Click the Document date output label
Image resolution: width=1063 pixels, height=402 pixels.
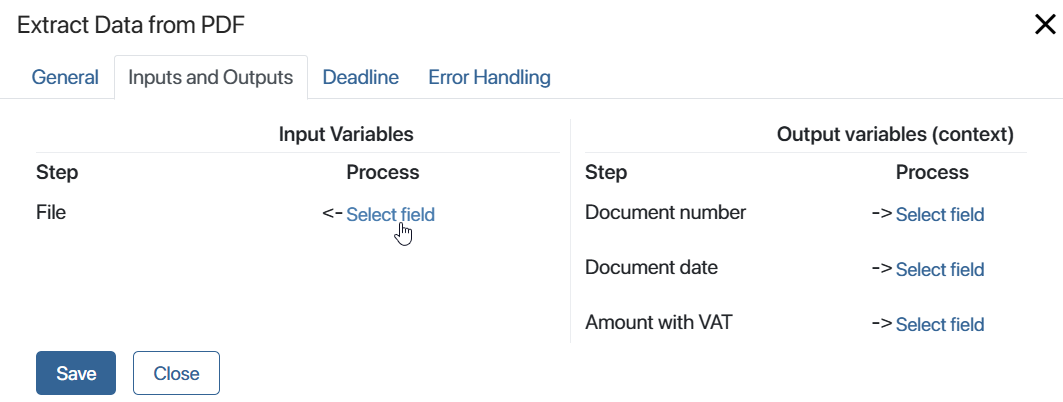tap(651, 268)
